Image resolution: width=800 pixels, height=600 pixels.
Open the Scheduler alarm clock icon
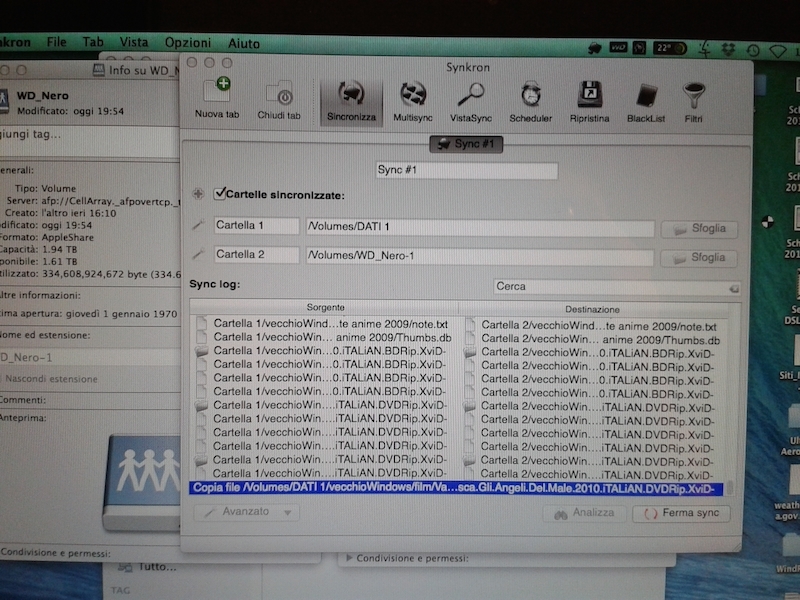[x=531, y=103]
